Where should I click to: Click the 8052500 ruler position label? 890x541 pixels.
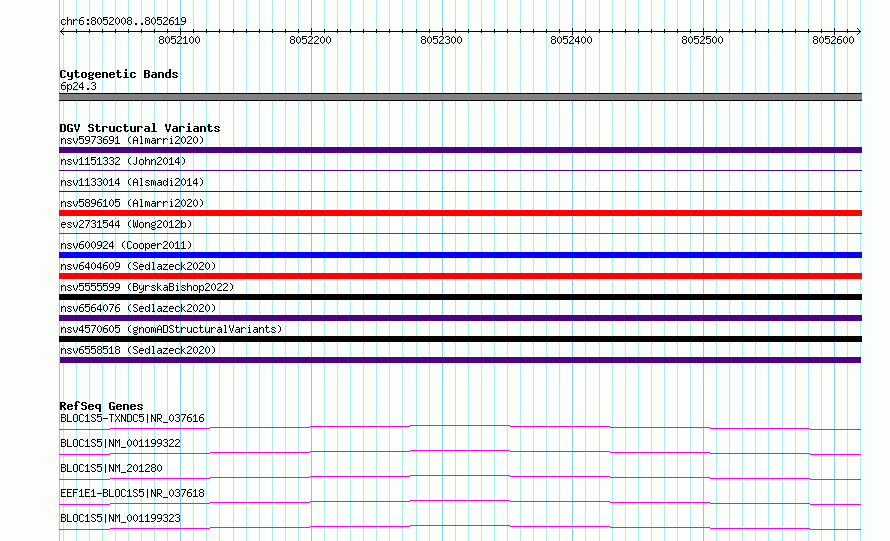[x=702, y=40]
